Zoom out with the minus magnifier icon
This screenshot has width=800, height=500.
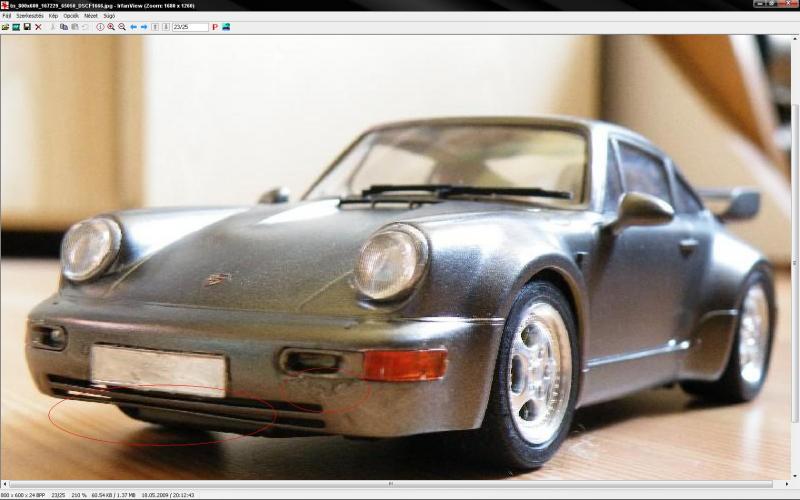coord(122,27)
